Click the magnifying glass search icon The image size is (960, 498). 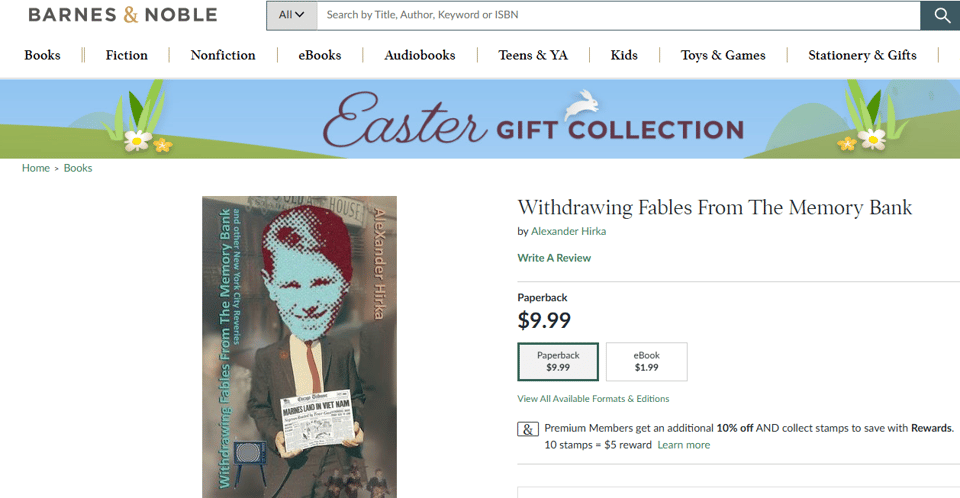pyautogui.click(x=941, y=15)
